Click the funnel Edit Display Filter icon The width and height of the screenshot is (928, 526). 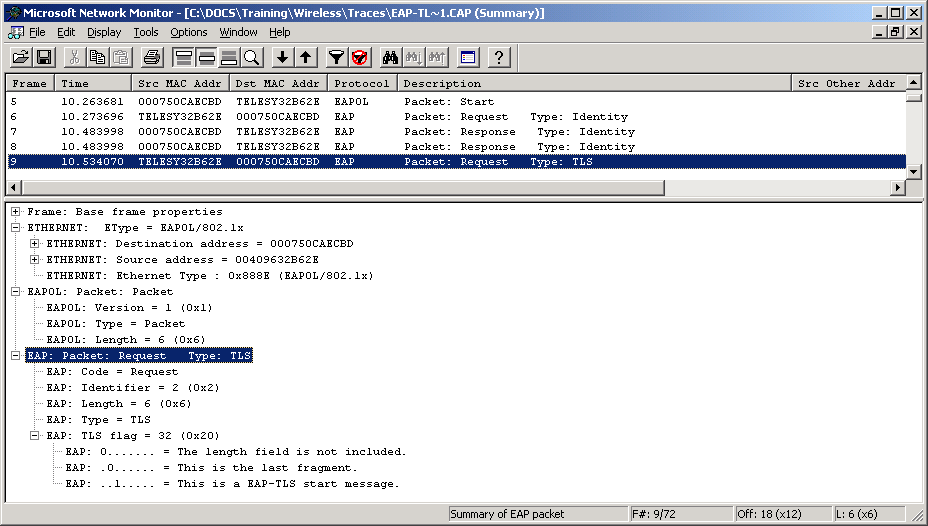click(x=337, y=57)
